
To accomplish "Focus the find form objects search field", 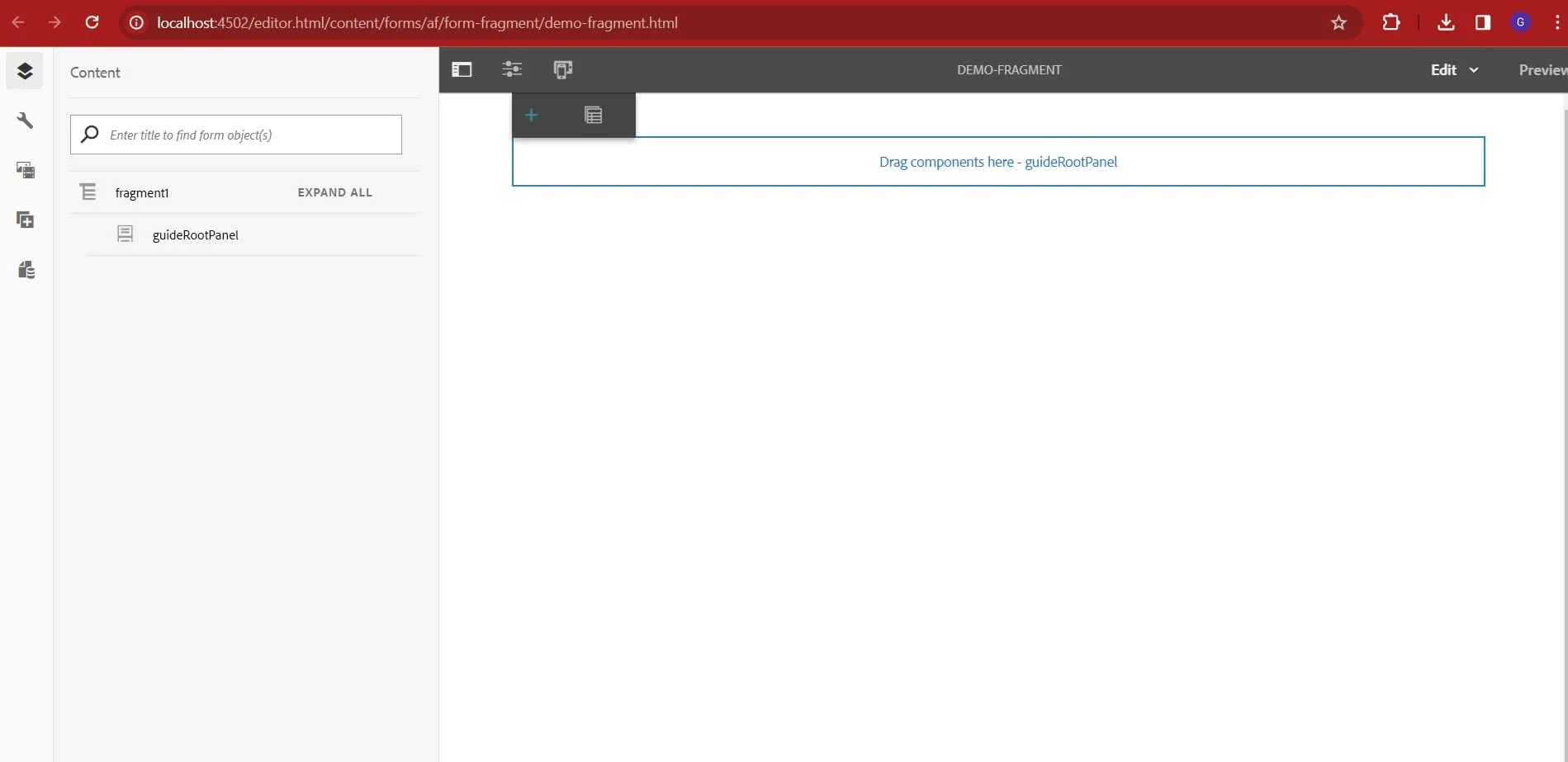I will click(236, 135).
